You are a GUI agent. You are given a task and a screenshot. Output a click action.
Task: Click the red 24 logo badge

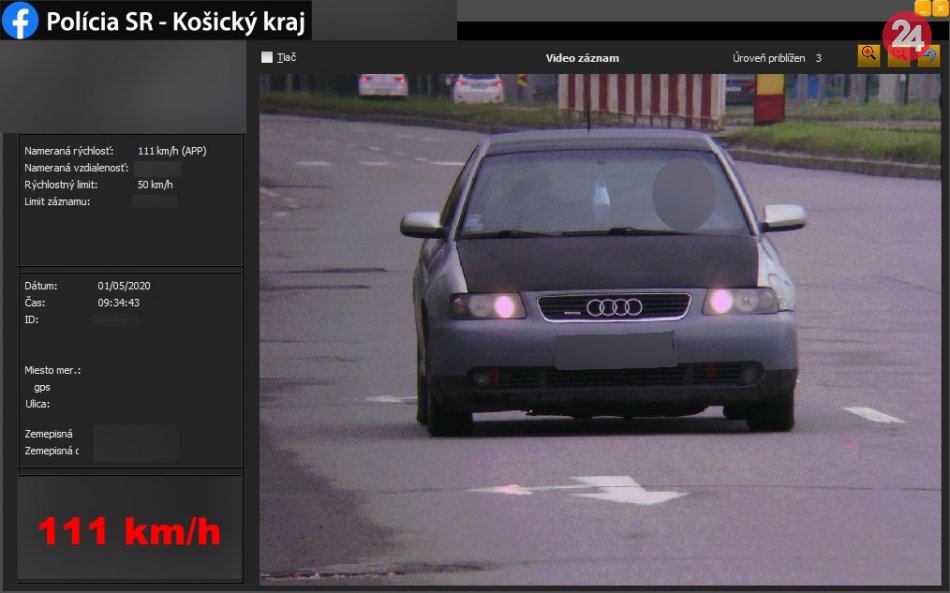tap(906, 35)
